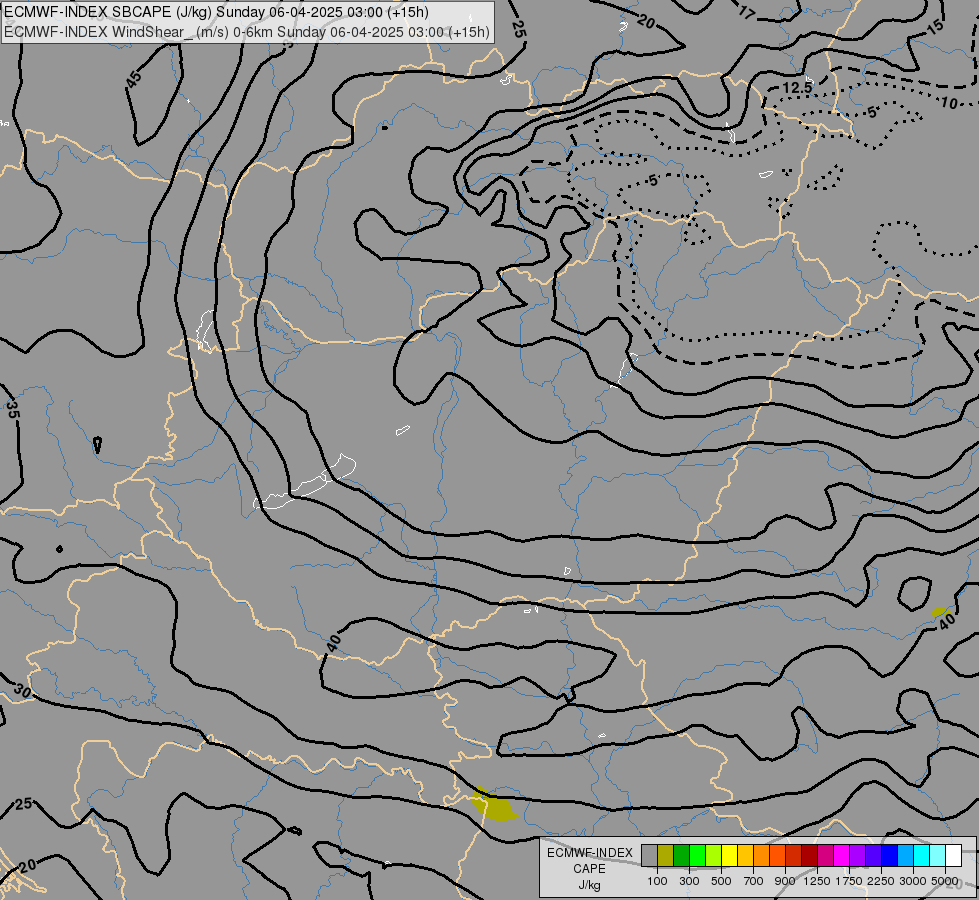Click the gray swatch in the CAPE legend
979x900 pixels.
click(x=649, y=855)
